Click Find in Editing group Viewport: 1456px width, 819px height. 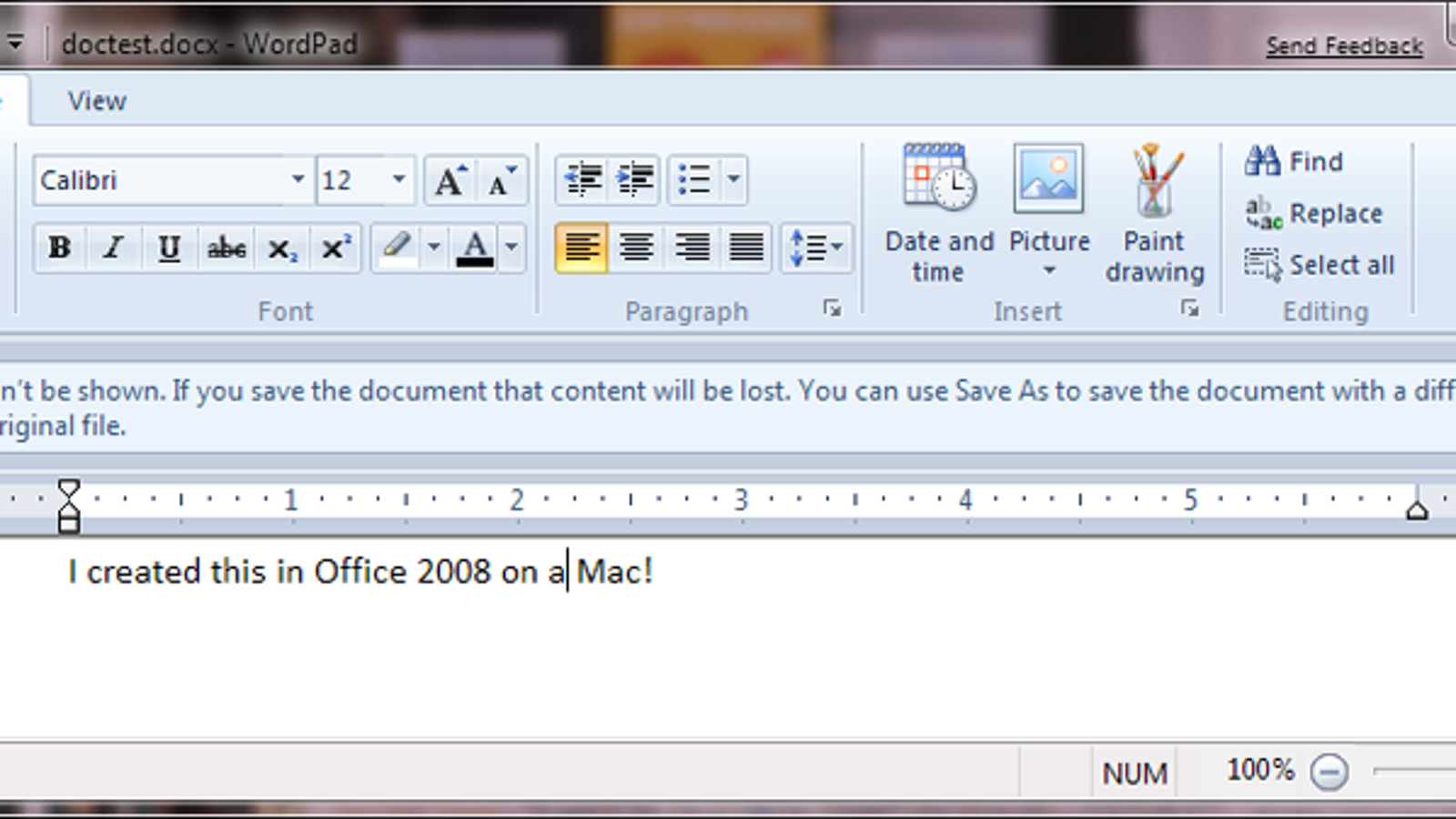[x=1294, y=161]
